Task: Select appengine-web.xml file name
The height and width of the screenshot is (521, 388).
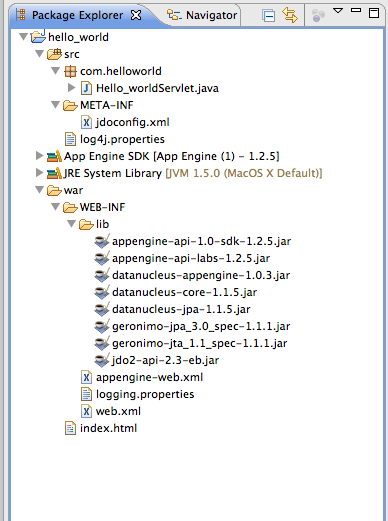Action: [x=149, y=377]
